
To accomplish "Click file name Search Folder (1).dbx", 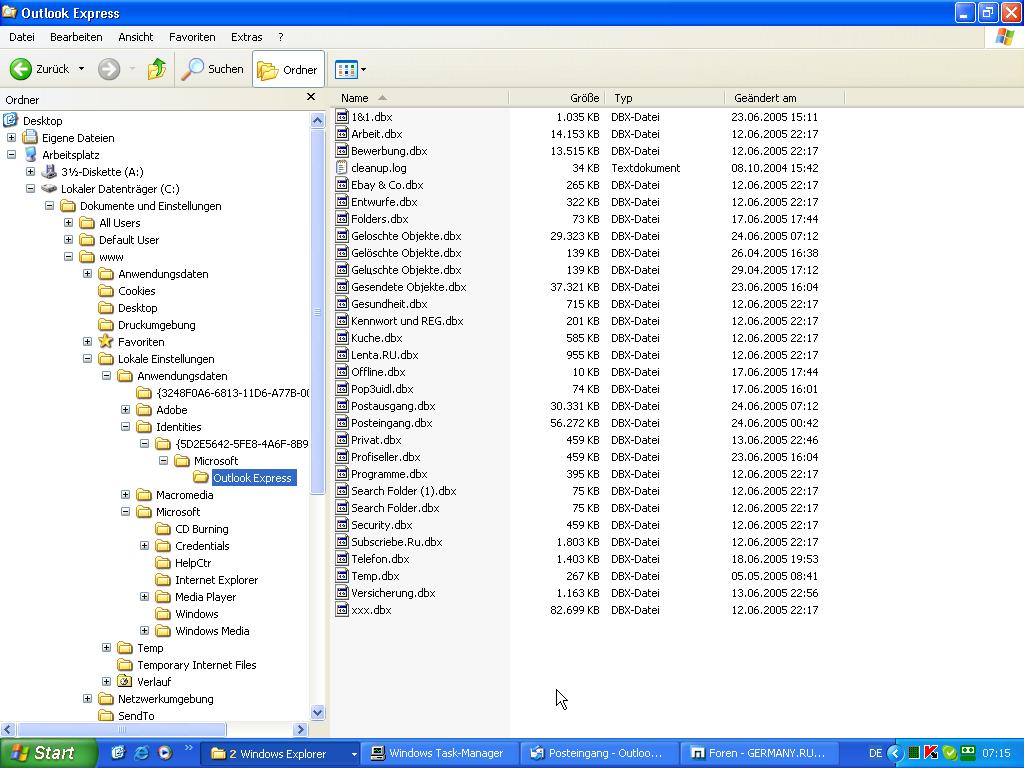I will (x=404, y=490).
